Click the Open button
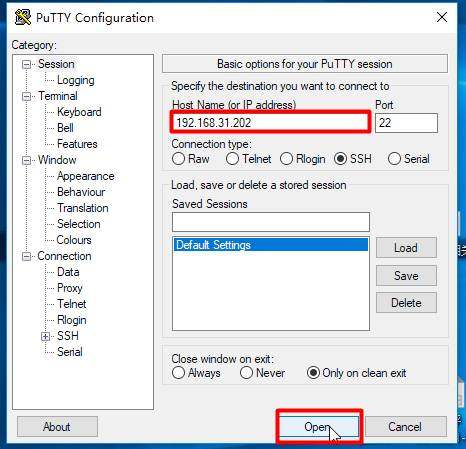 (319, 427)
